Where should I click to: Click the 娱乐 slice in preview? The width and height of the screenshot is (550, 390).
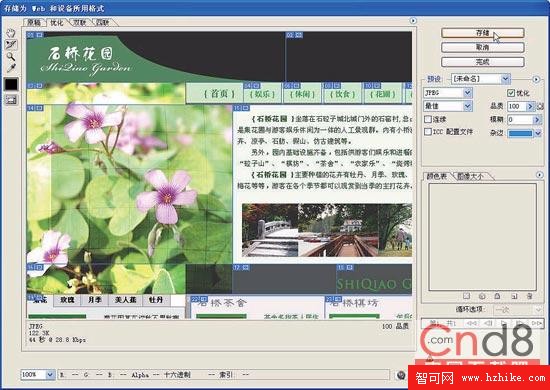click(x=262, y=94)
